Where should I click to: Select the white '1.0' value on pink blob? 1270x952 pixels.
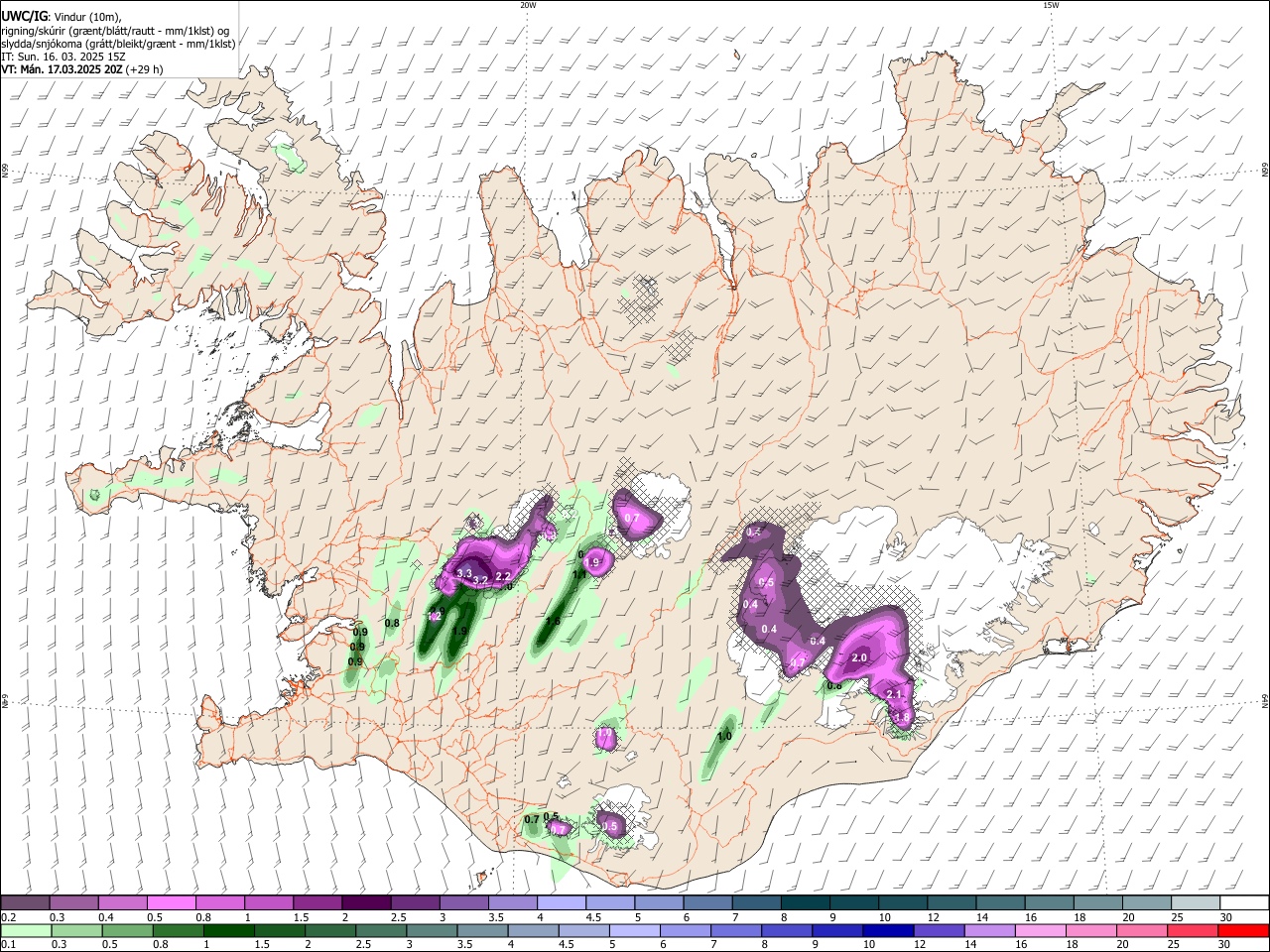pyautogui.click(x=605, y=732)
